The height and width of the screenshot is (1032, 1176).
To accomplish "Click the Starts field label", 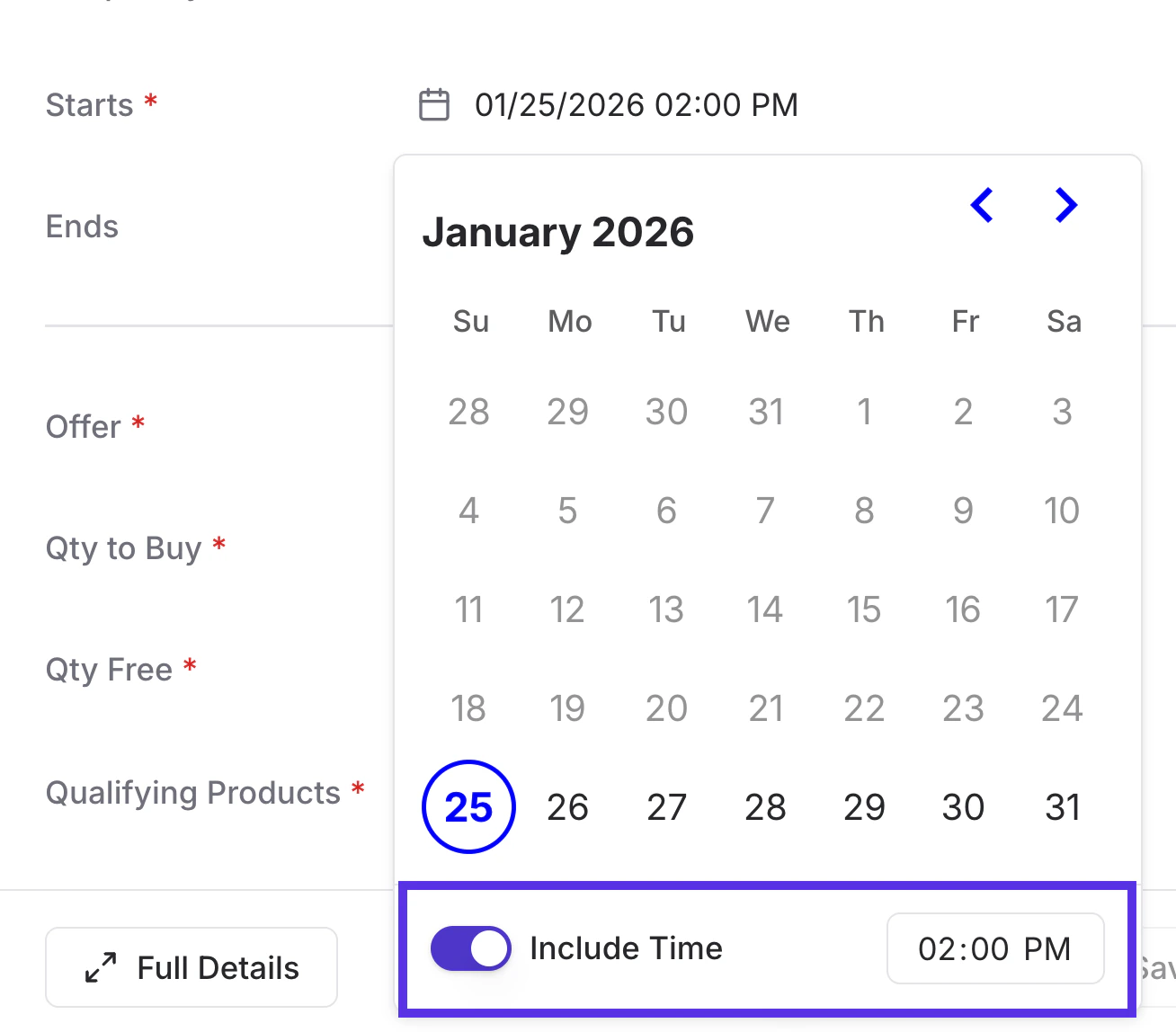I will 89,104.
